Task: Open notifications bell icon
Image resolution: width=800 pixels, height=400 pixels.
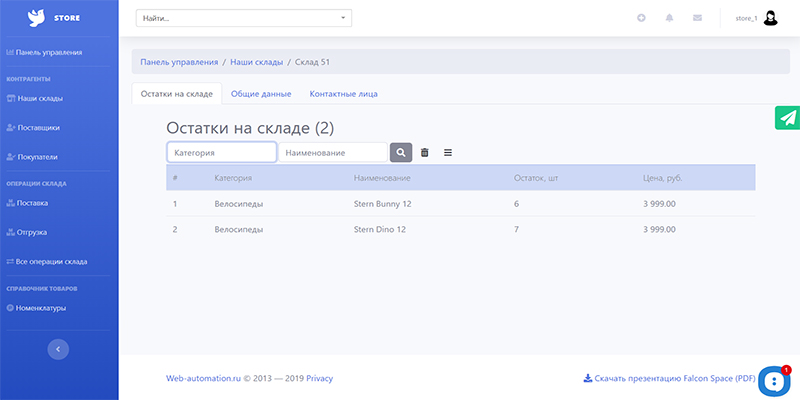Action: coord(669,18)
